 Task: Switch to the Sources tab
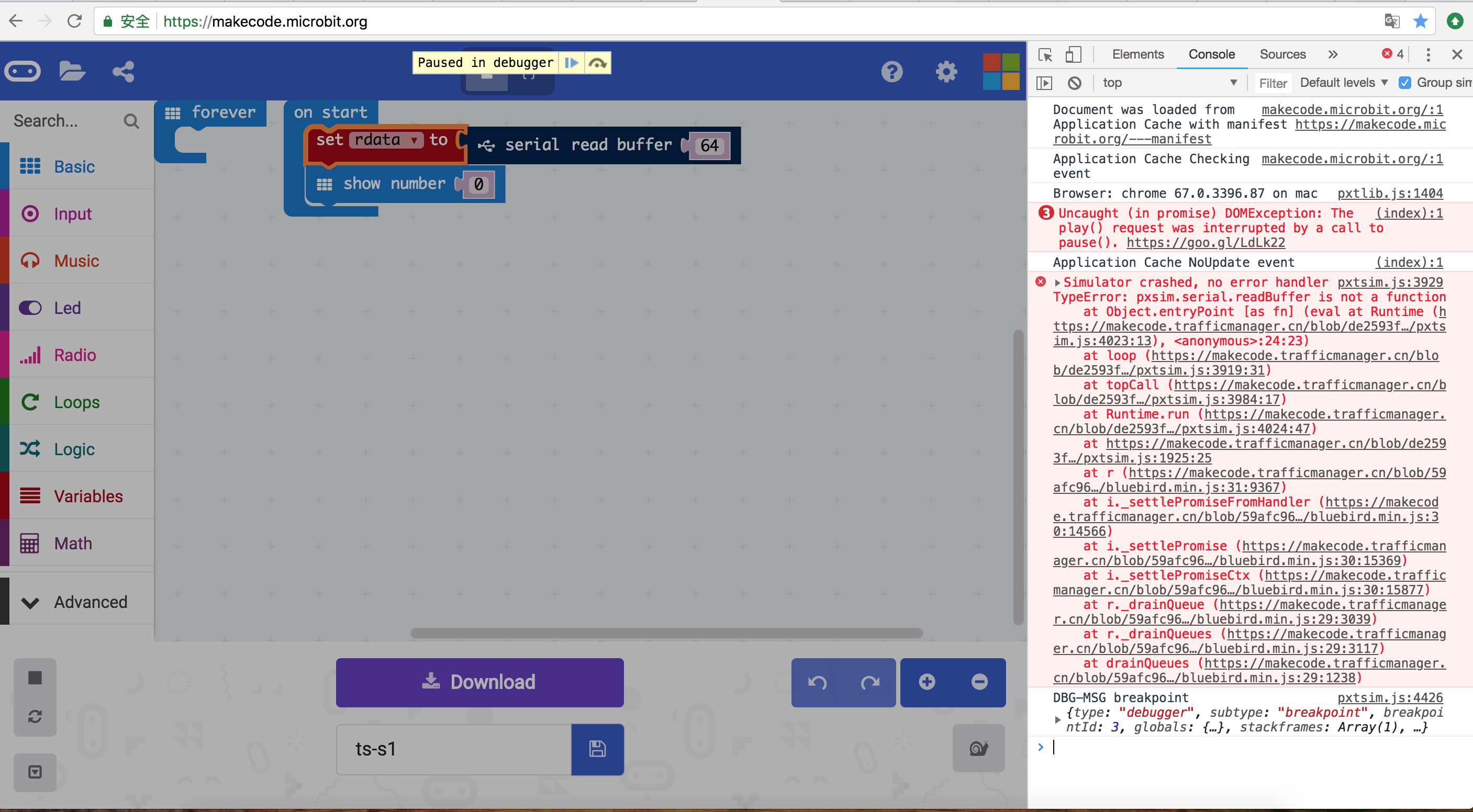tap(1282, 54)
